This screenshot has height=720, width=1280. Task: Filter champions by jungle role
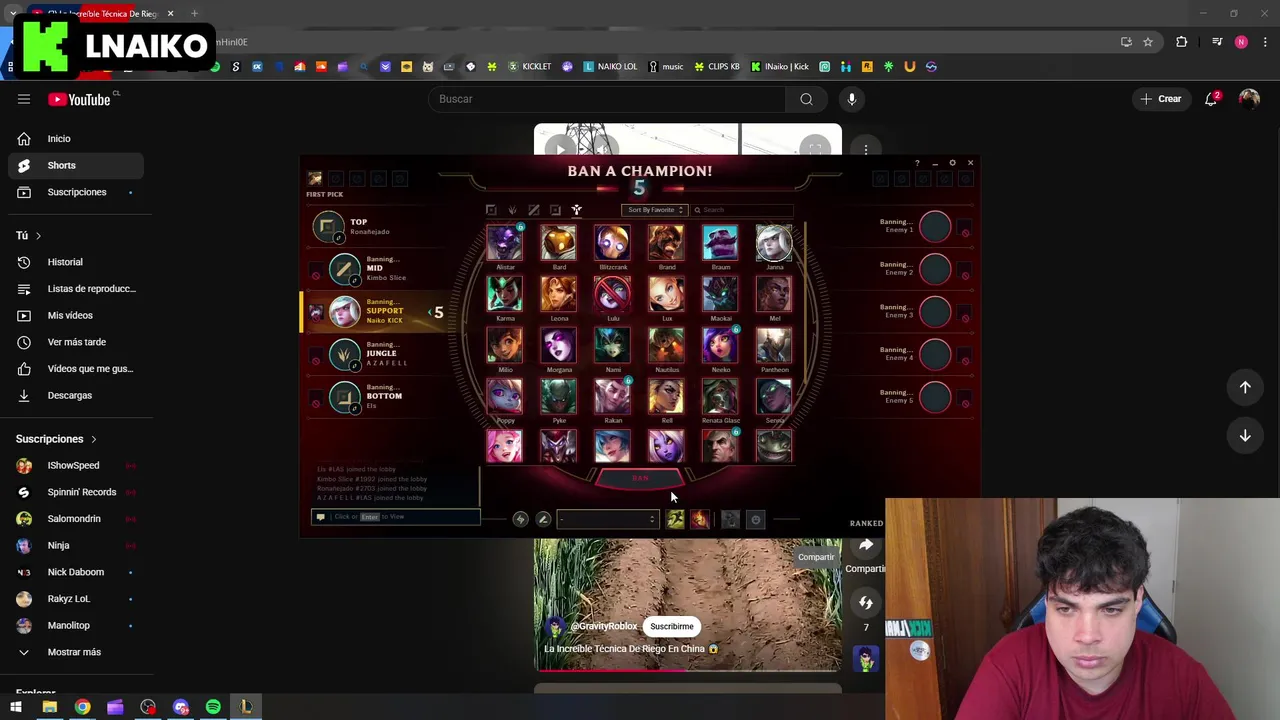512,210
